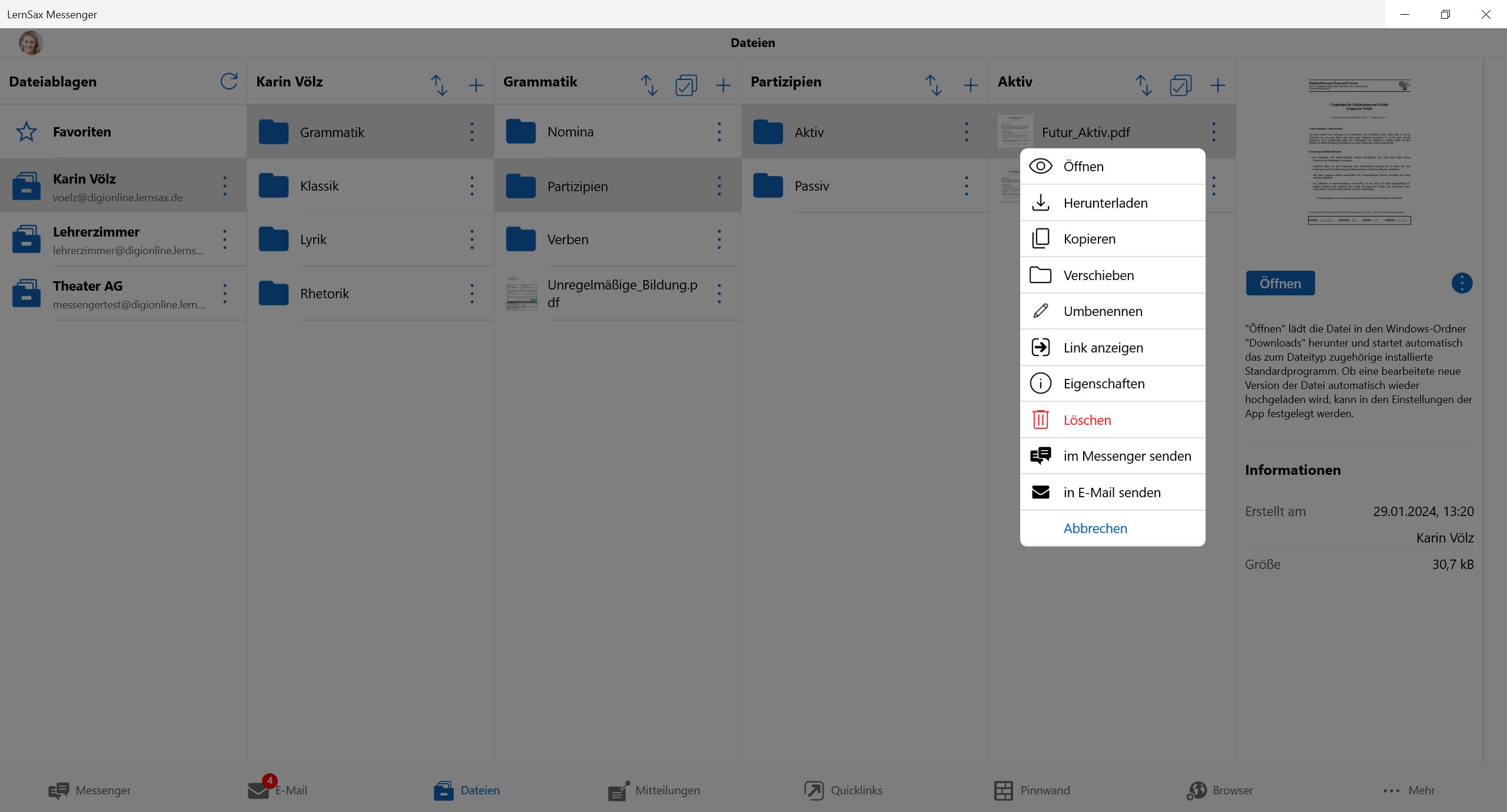Select im Messenger senden menu entry
Image resolution: width=1507 pixels, height=812 pixels.
pos(1127,456)
